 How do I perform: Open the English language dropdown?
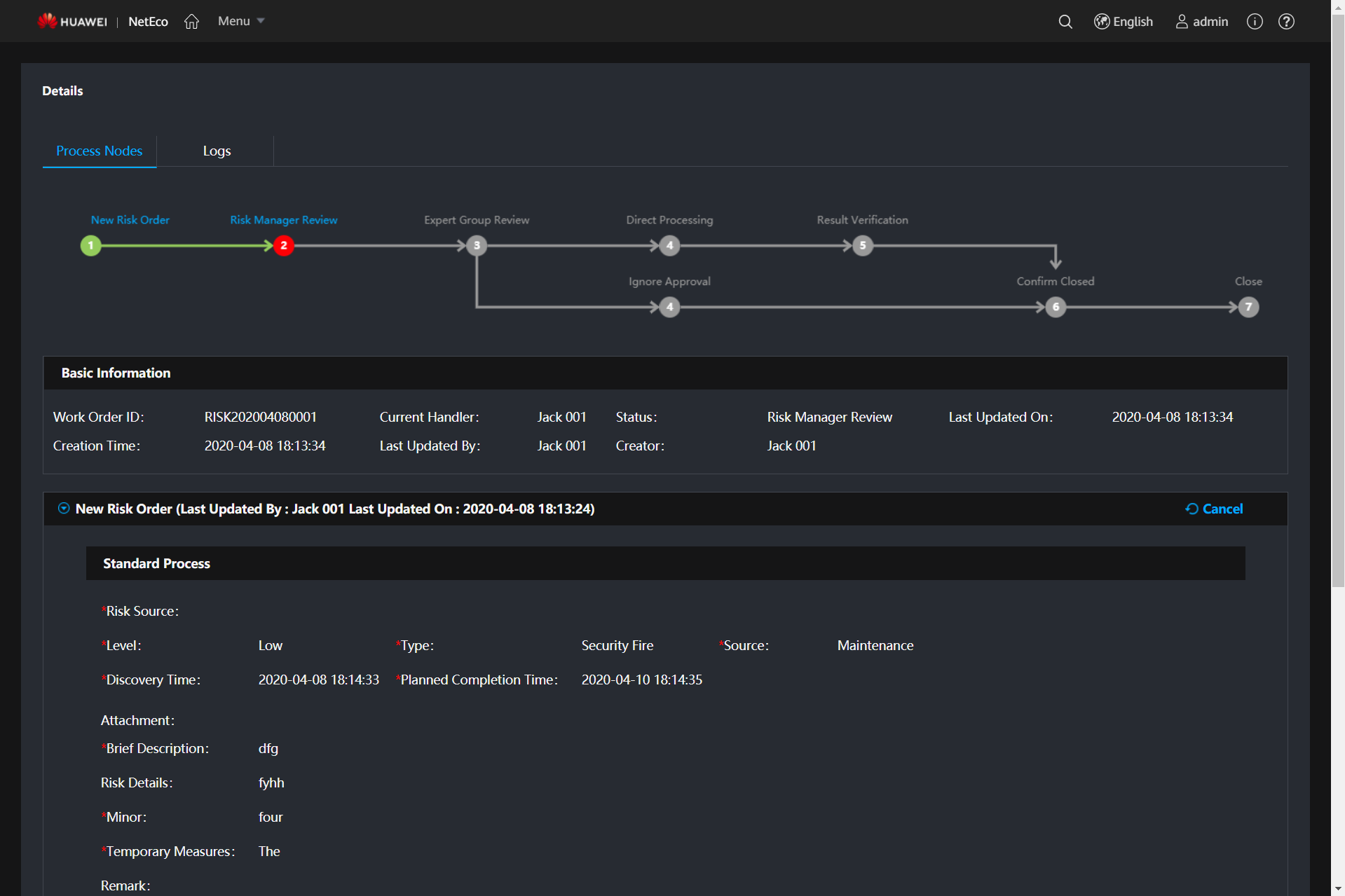(1131, 22)
